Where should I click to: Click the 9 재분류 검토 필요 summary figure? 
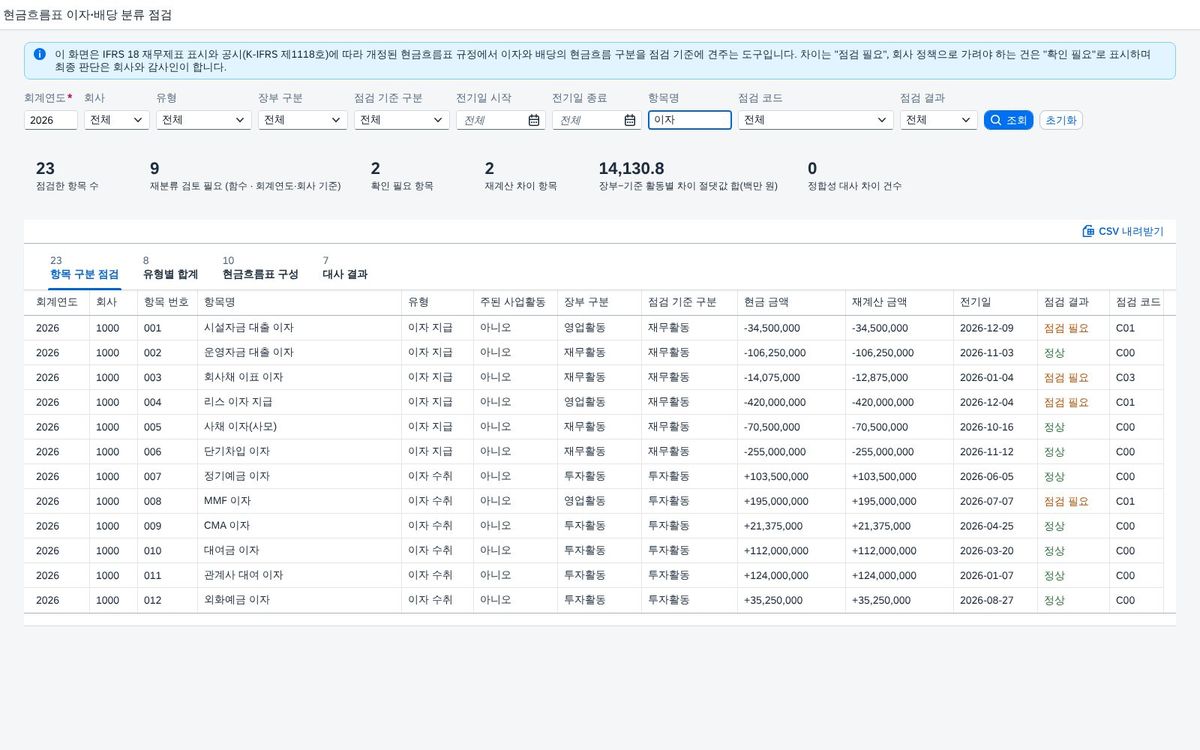(x=155, y=169)
